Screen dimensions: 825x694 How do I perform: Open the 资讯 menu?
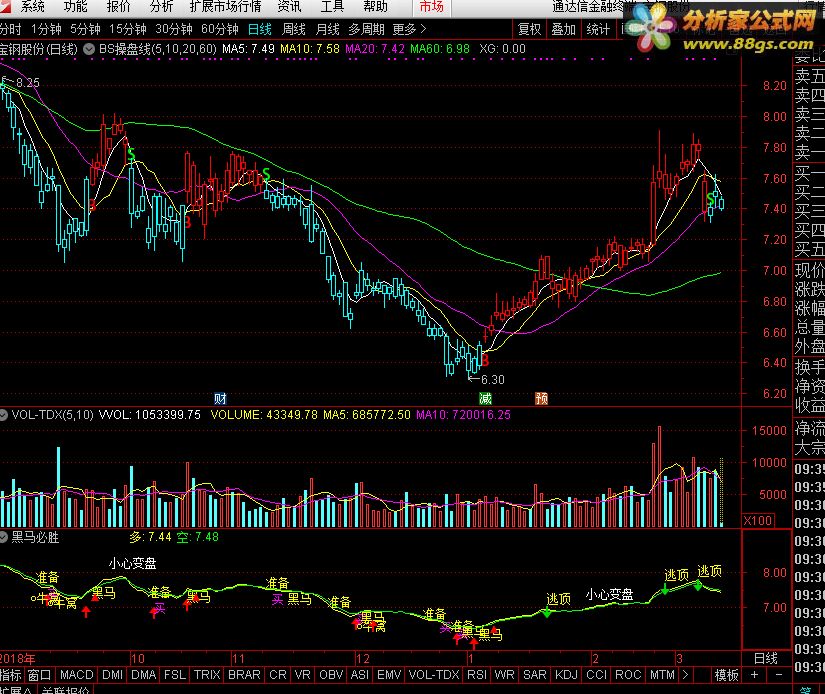click(x=289, y=7)
